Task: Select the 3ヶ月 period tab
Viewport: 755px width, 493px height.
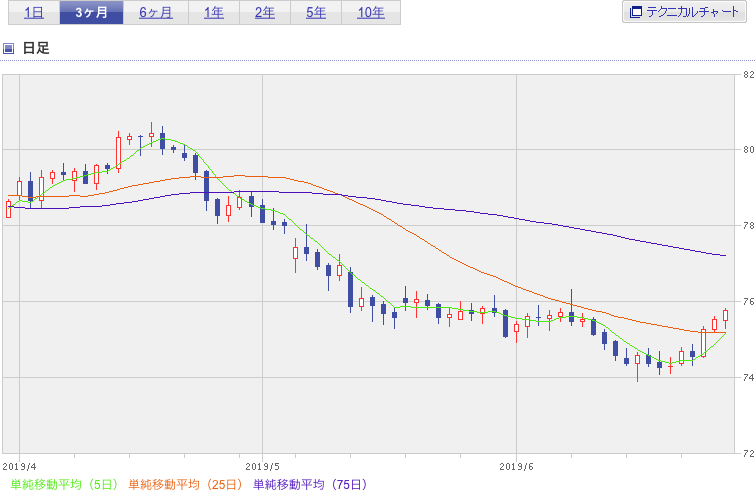Action: click(x=91, y=13)
